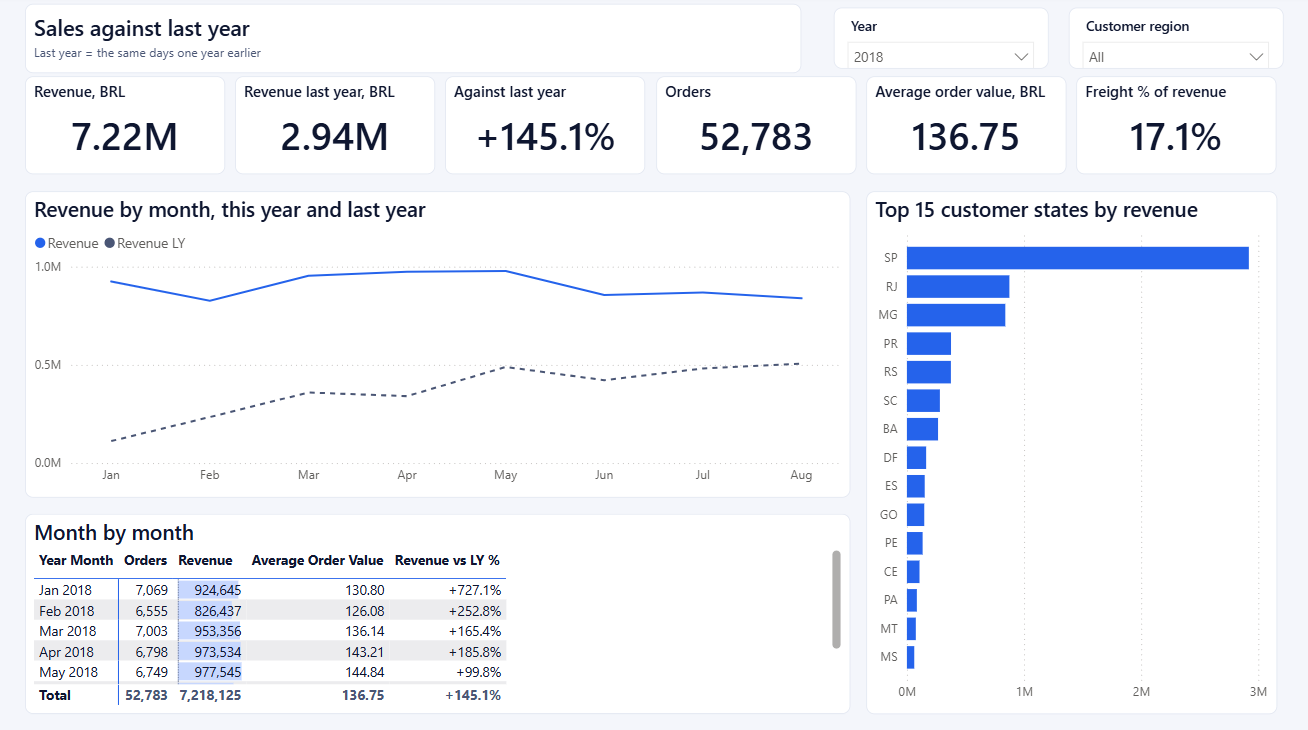Click the blue Revenue legend item
Image resolution: width=1308 pixels, height=730 pixels.
pyautogui.click(x=67, y=243)
